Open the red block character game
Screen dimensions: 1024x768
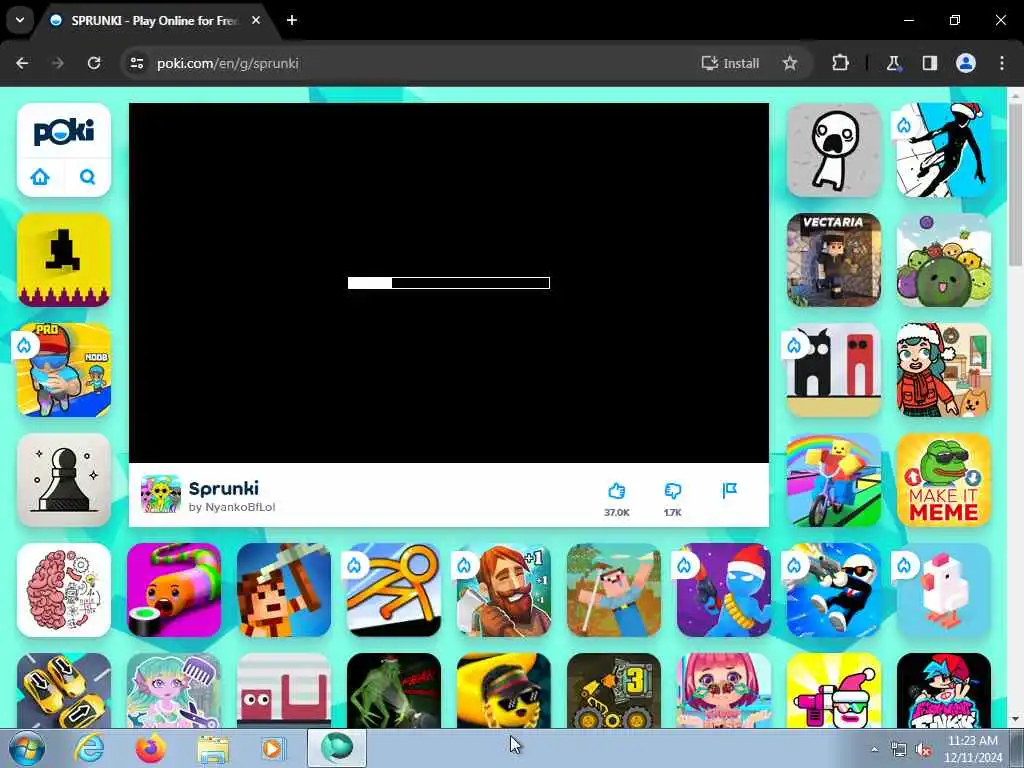284,690
